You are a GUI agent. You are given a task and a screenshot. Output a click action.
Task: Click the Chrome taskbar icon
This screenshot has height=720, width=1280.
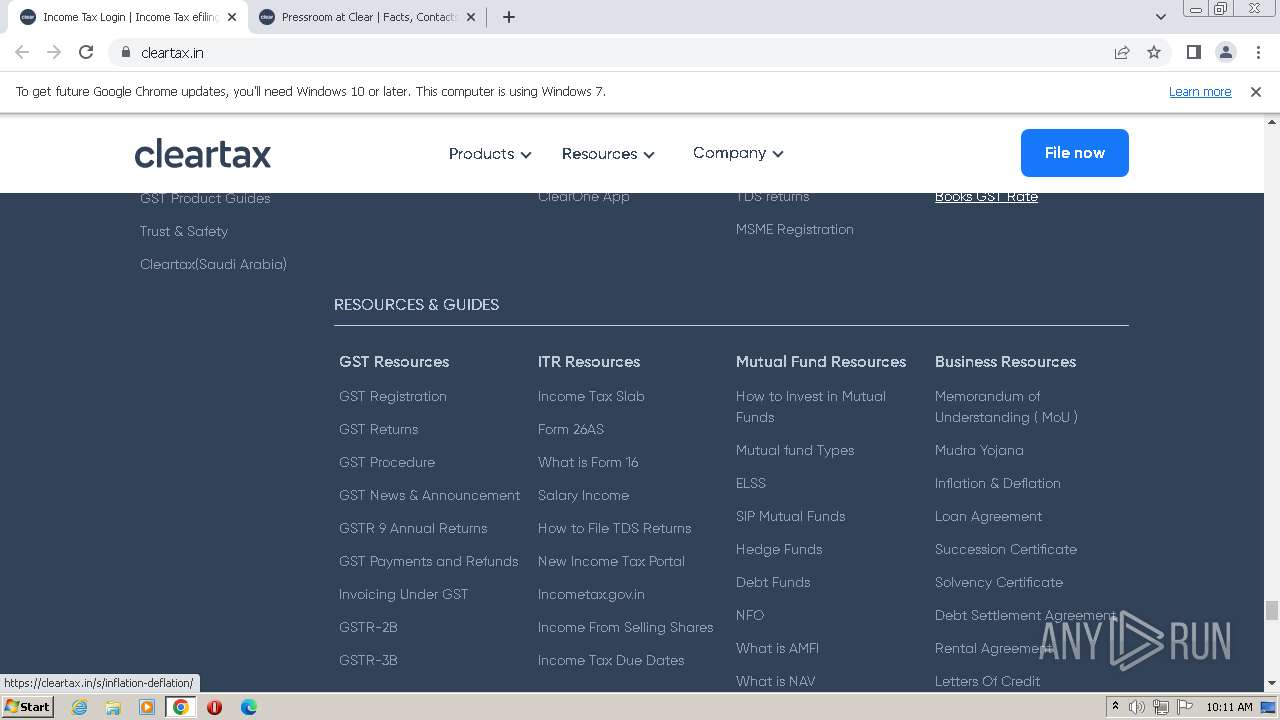pos(180,707)
